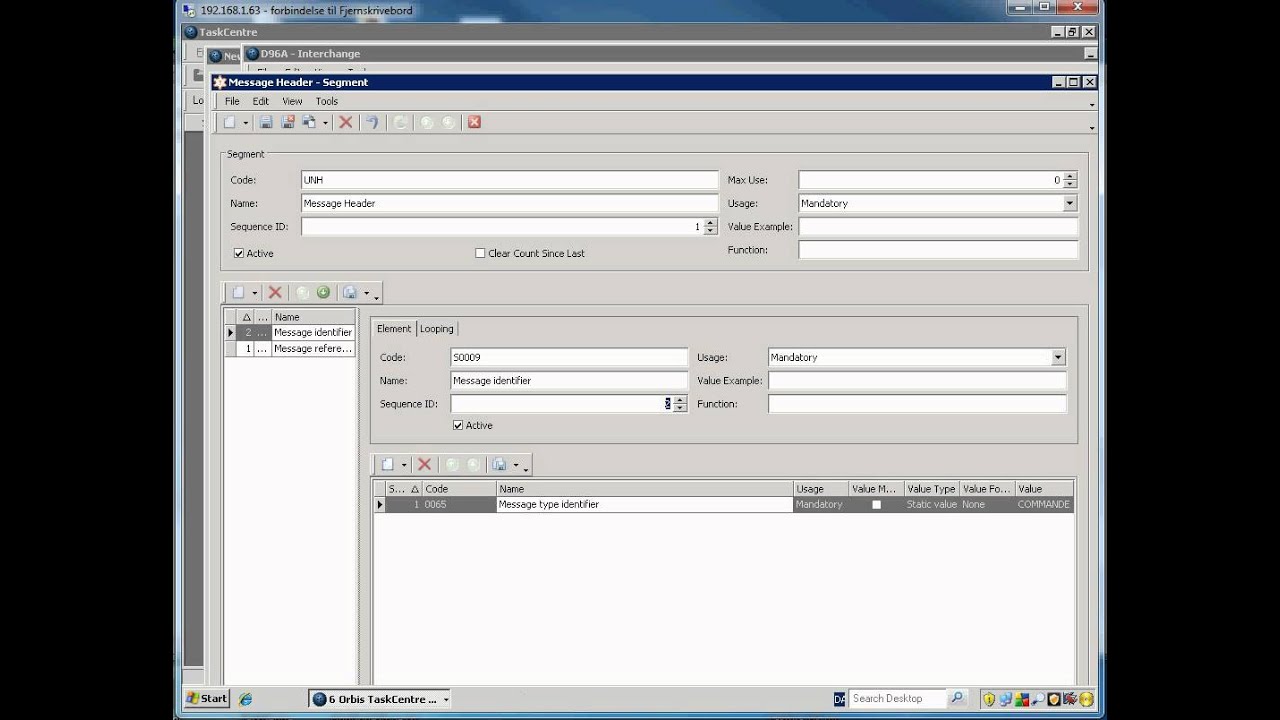
Task: Click the segment Function field
Action: 938,250
